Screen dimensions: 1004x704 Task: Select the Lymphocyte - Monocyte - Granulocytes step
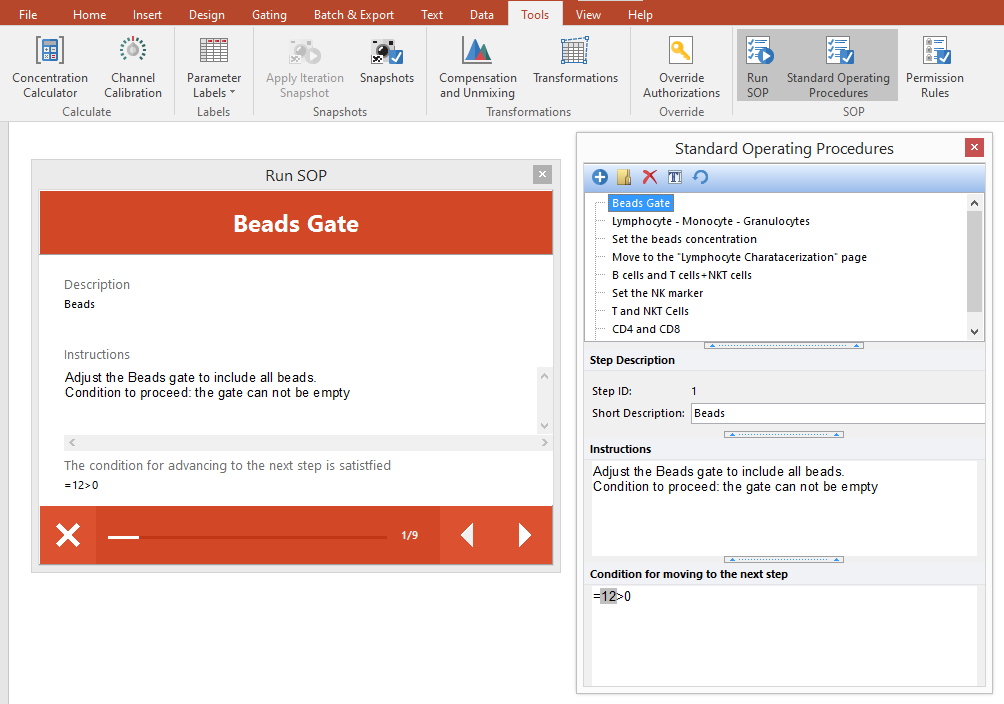[710, 221]
